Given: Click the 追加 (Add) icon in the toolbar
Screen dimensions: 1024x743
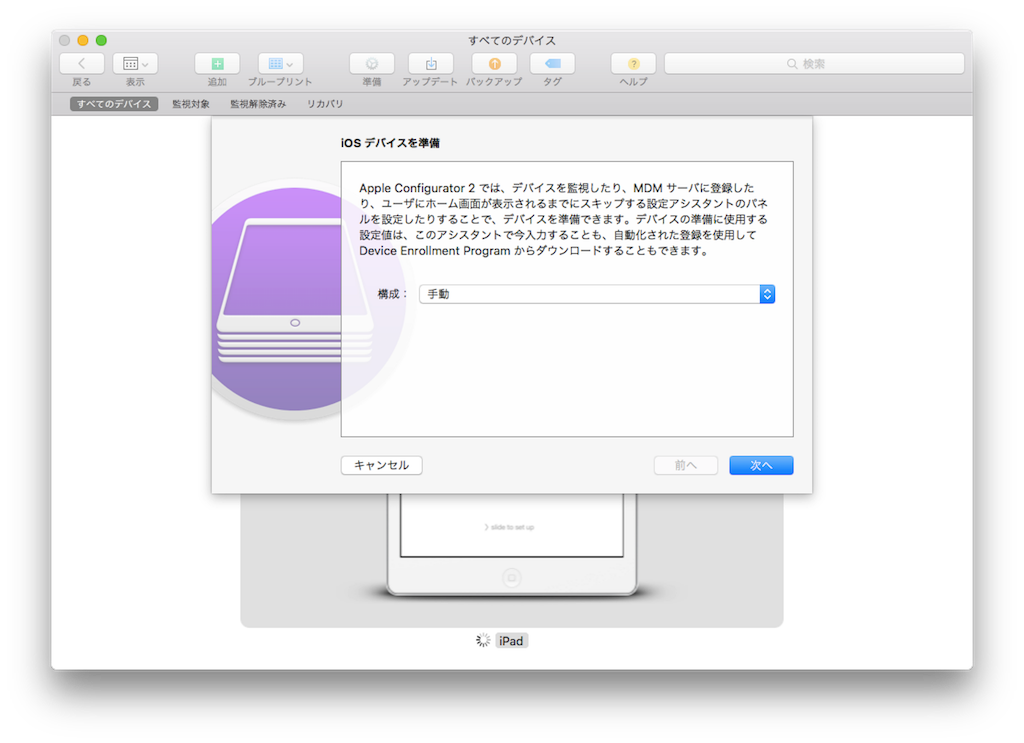Looking at the screenshot, I should tap(215, 63).
